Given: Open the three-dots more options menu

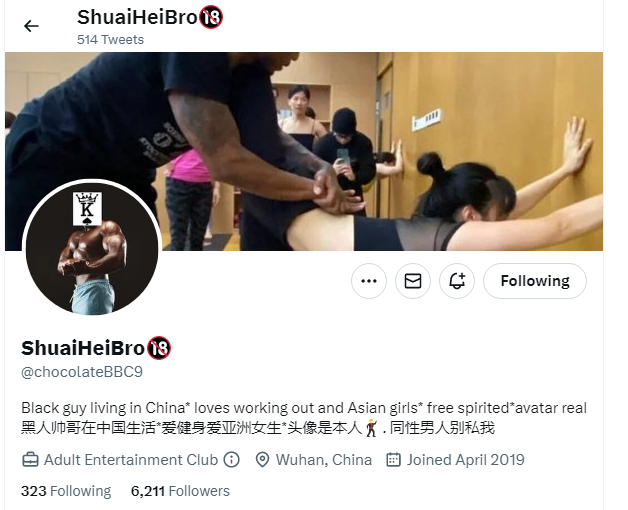Looking at the screenshot, I should (x=369, y=281).
